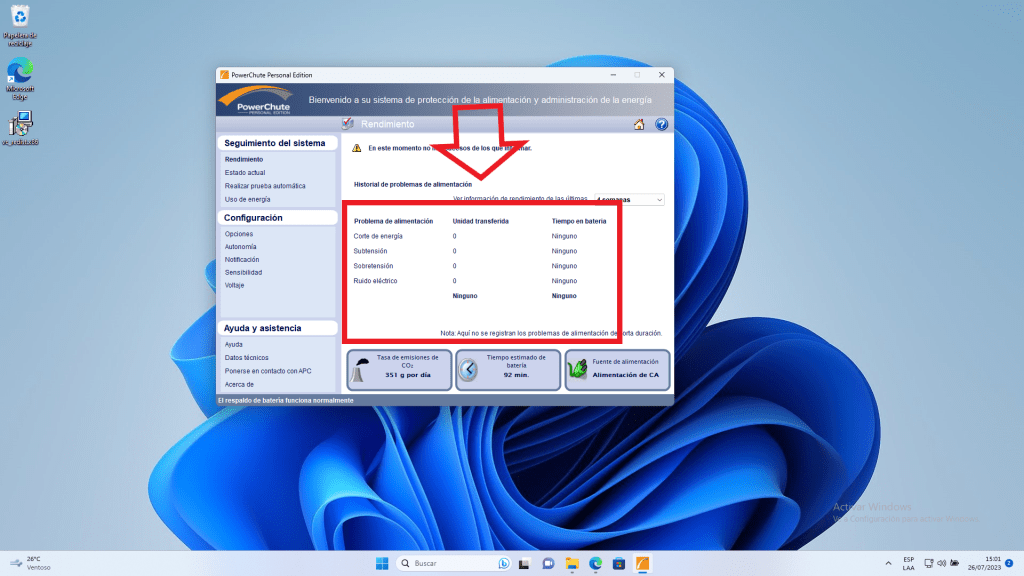Click PowerChute icon in the taskbar

[x=643, y=563]
